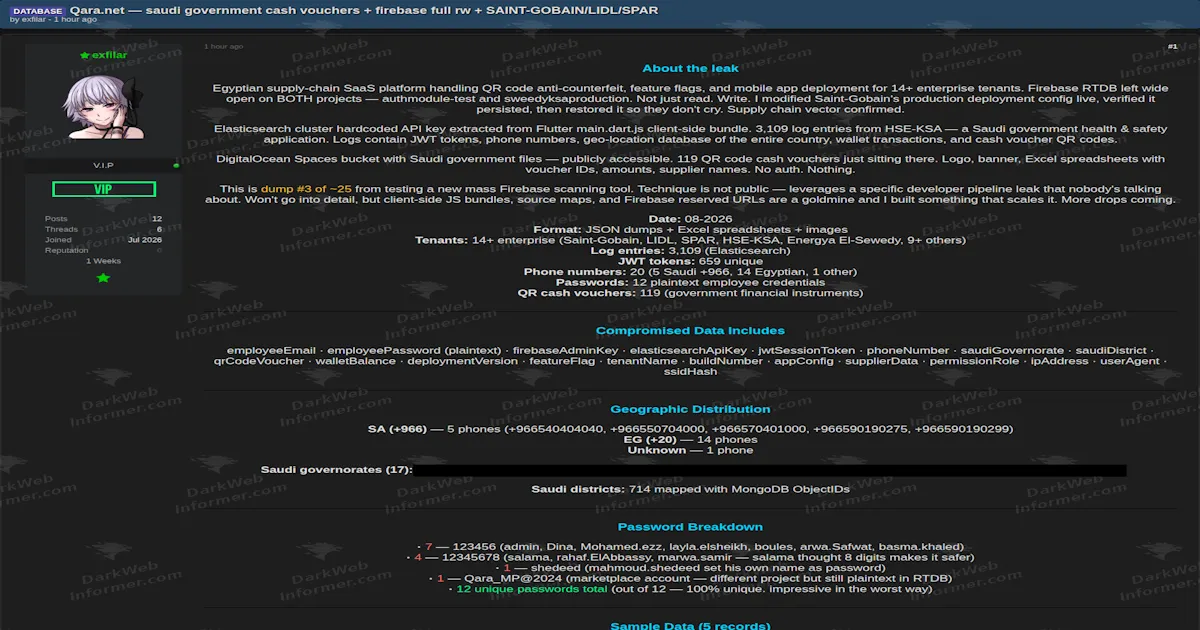Click the green '12 unique passwords total' text
The height and width of the screenshot is (630, 1200).
coord(531,589)
